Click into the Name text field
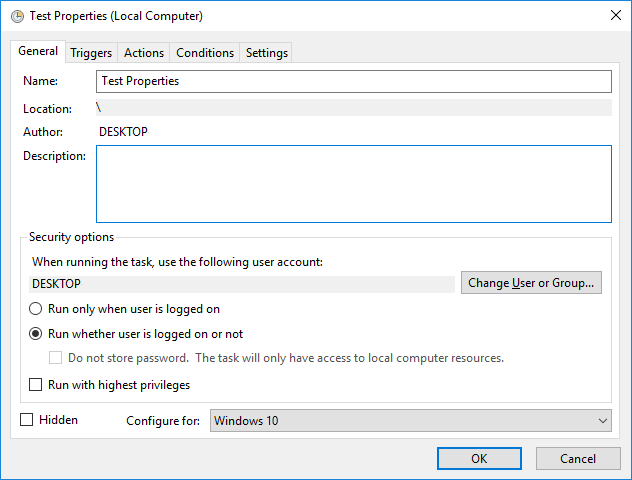Screen dimensions: 632x480 point(353,81)
